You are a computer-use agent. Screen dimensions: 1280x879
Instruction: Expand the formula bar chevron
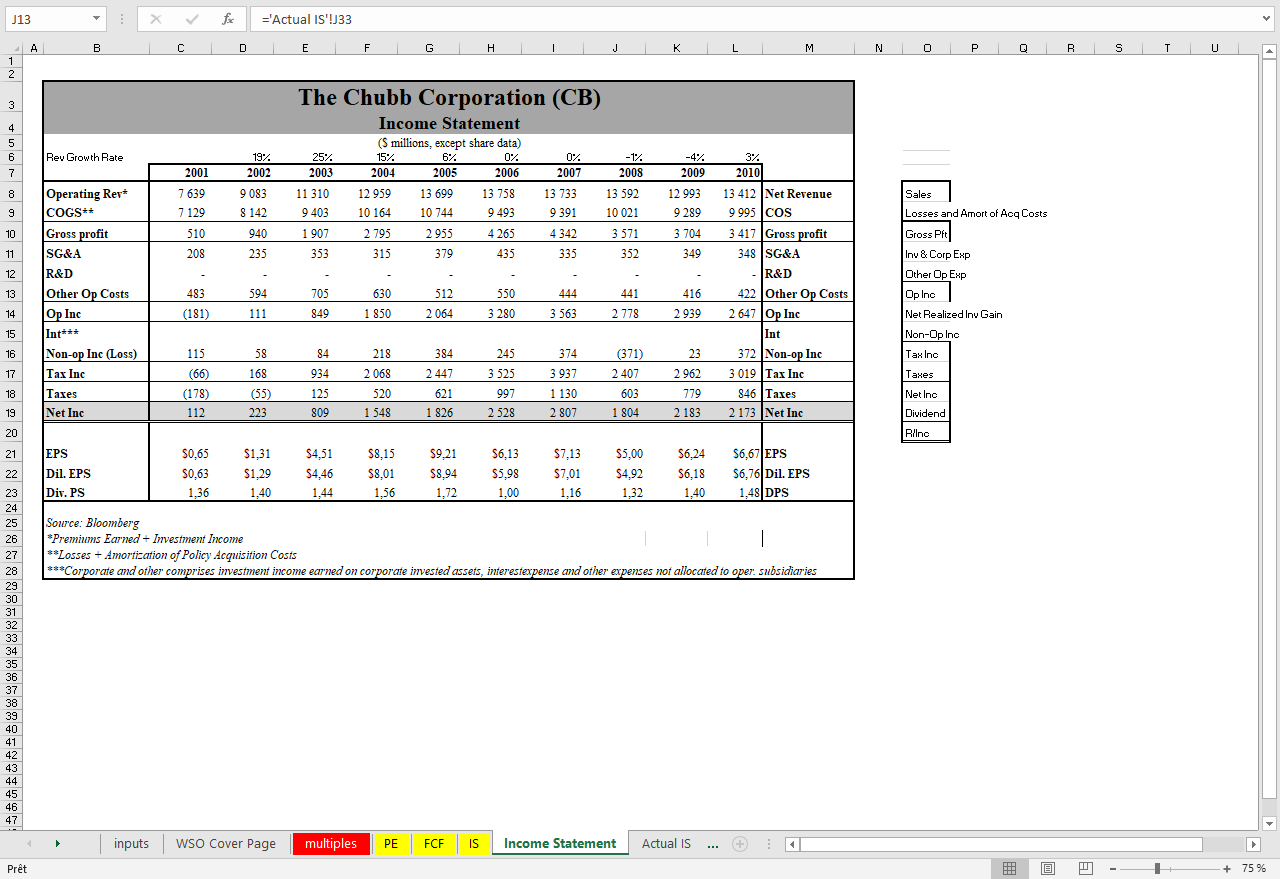[x=1268, y=19]
